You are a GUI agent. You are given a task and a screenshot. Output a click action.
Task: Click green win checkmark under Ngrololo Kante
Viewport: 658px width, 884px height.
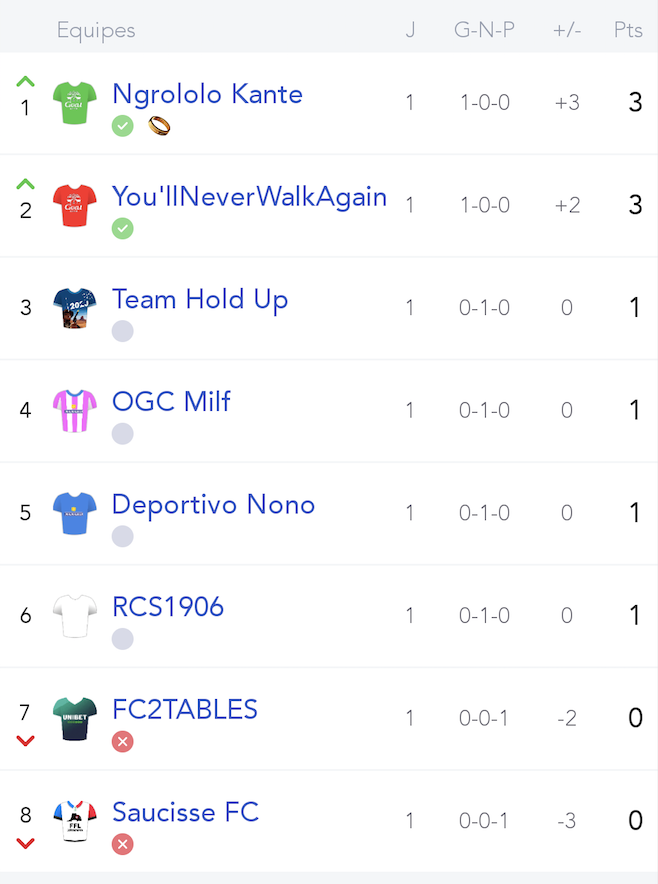[122, 126]
